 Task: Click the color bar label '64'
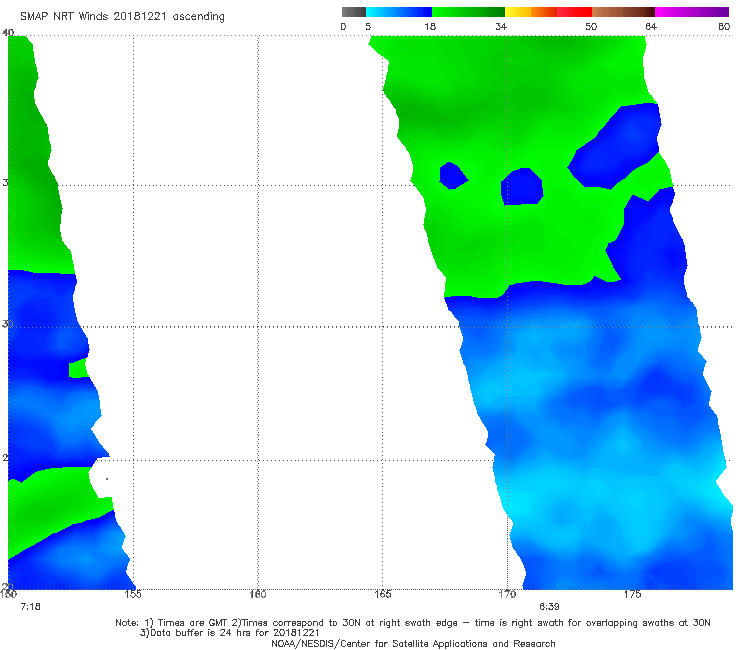point(651,27)
